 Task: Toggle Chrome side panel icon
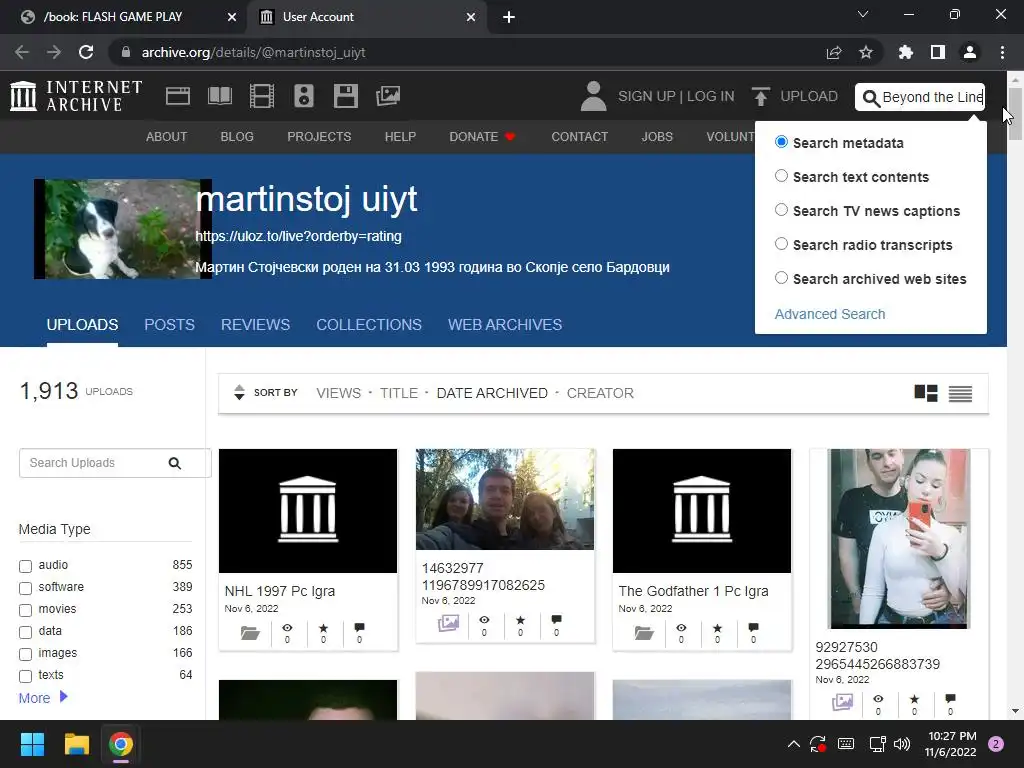pyautogui.click(x=938, y=52)
